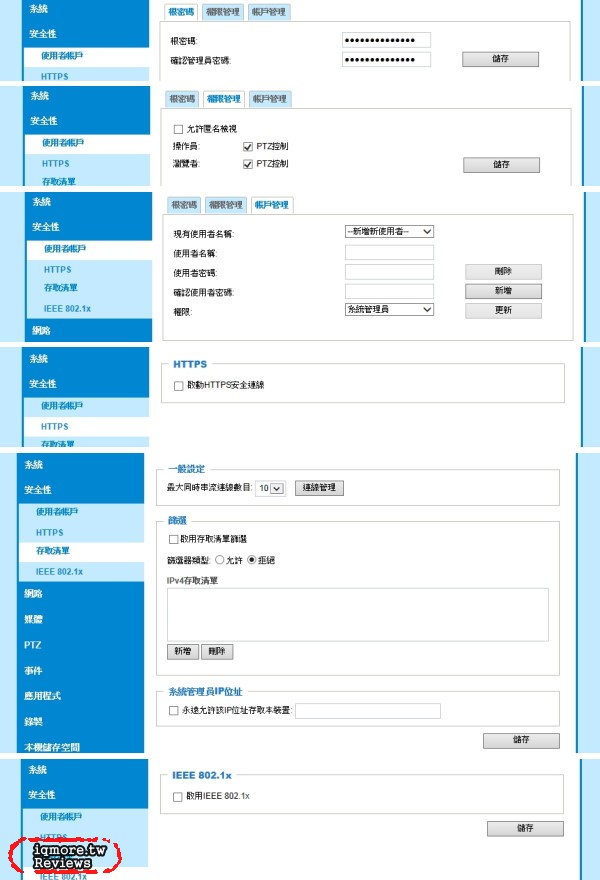600x880 pixels.
Task: Click 刪除 button beside 使用者密碼 field
Action: point(503,272)
